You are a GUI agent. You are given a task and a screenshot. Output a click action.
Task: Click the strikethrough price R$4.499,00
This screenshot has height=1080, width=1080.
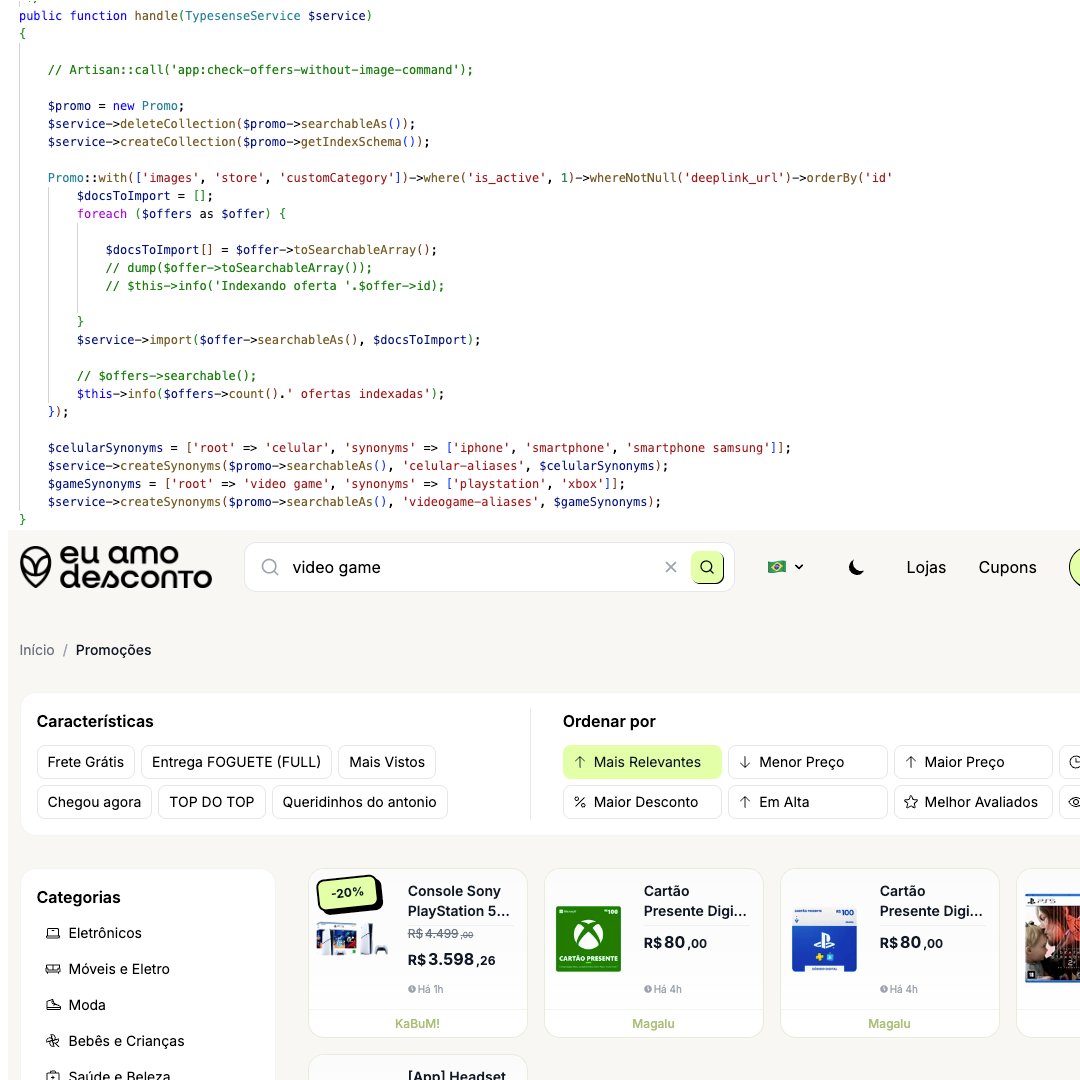440,934
